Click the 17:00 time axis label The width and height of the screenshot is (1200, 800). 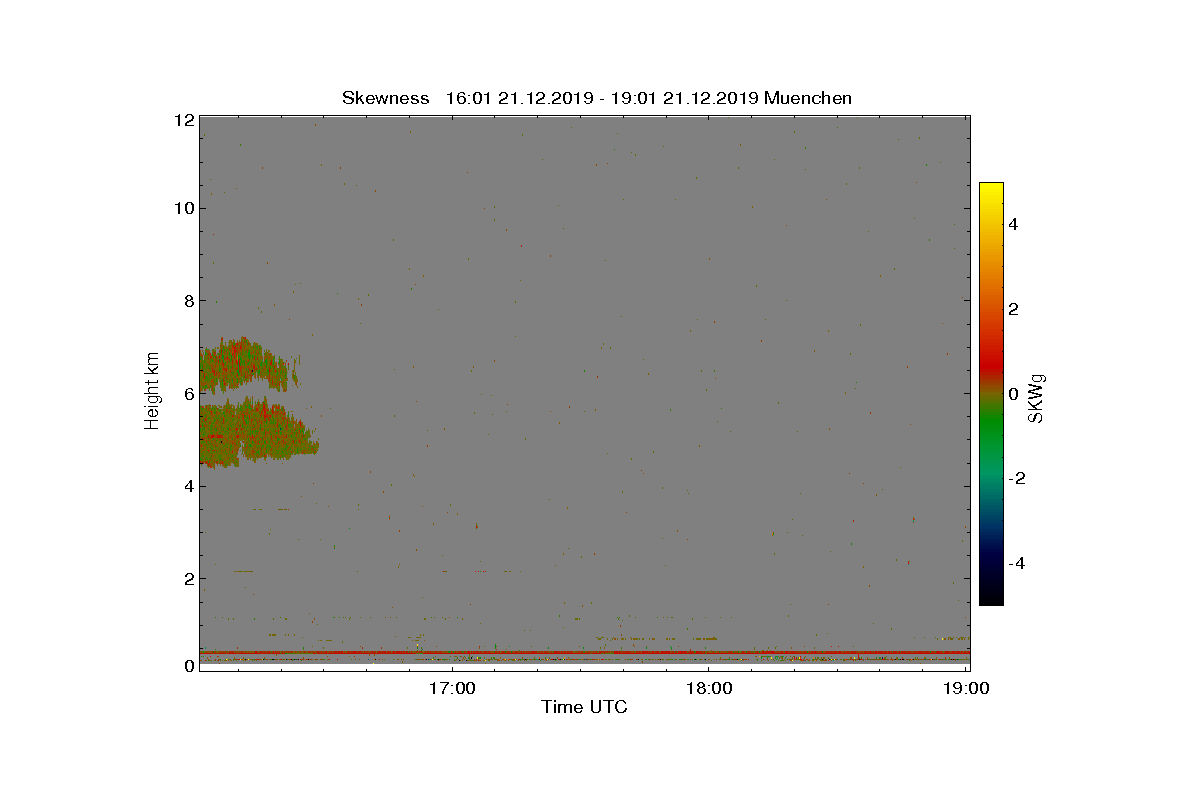[x=452, y=688]
